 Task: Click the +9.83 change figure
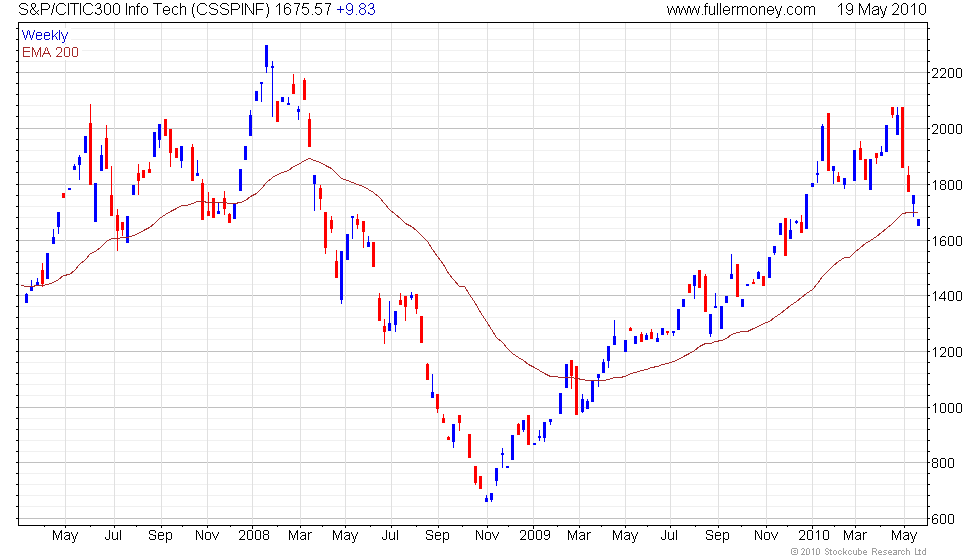click(356, 9)
